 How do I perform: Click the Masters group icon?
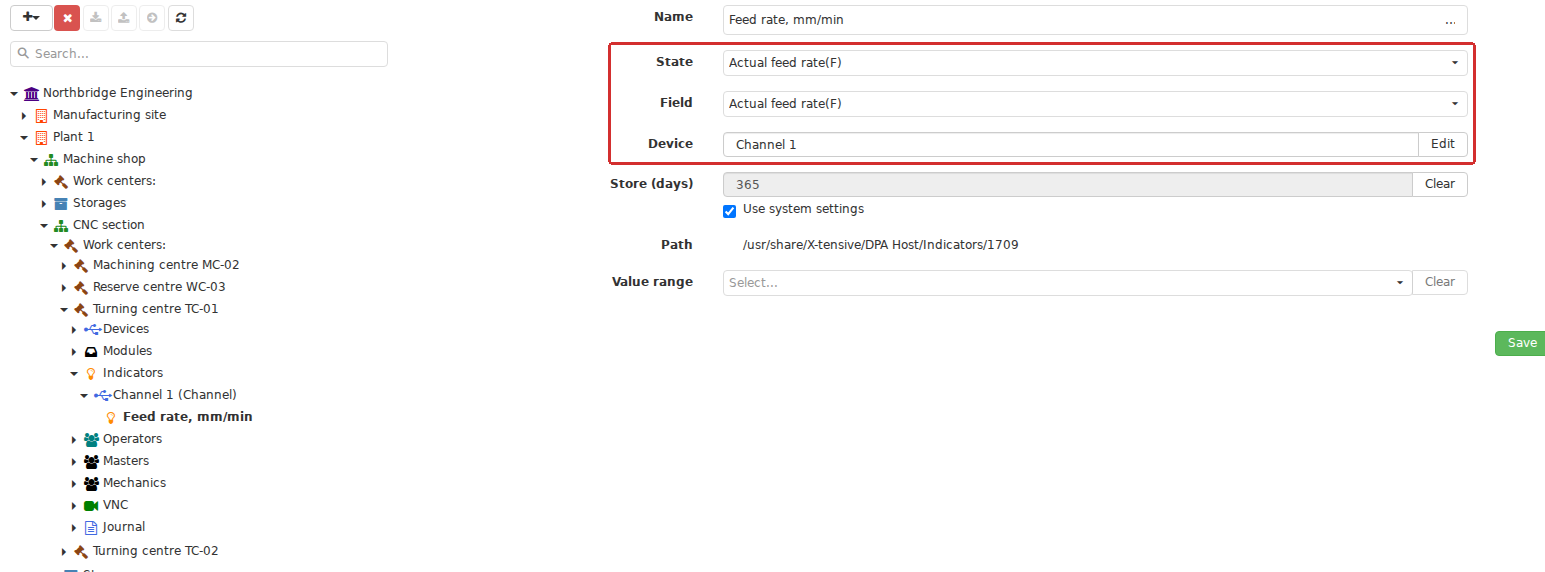tap(92, 461)
